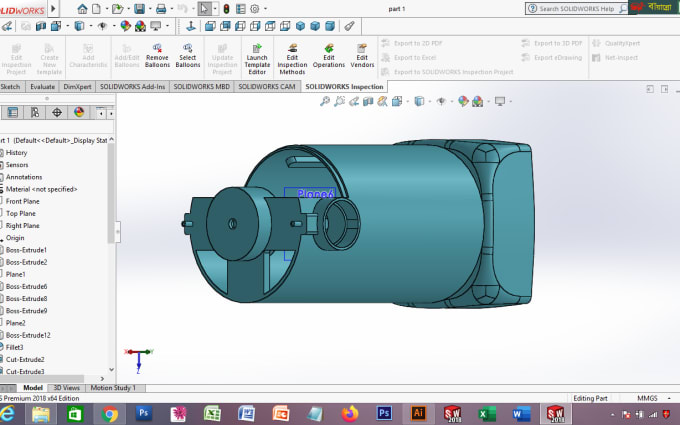Create a new document with the New icon
This screenshot has width=680, height=425.
[x=96, y=9]
